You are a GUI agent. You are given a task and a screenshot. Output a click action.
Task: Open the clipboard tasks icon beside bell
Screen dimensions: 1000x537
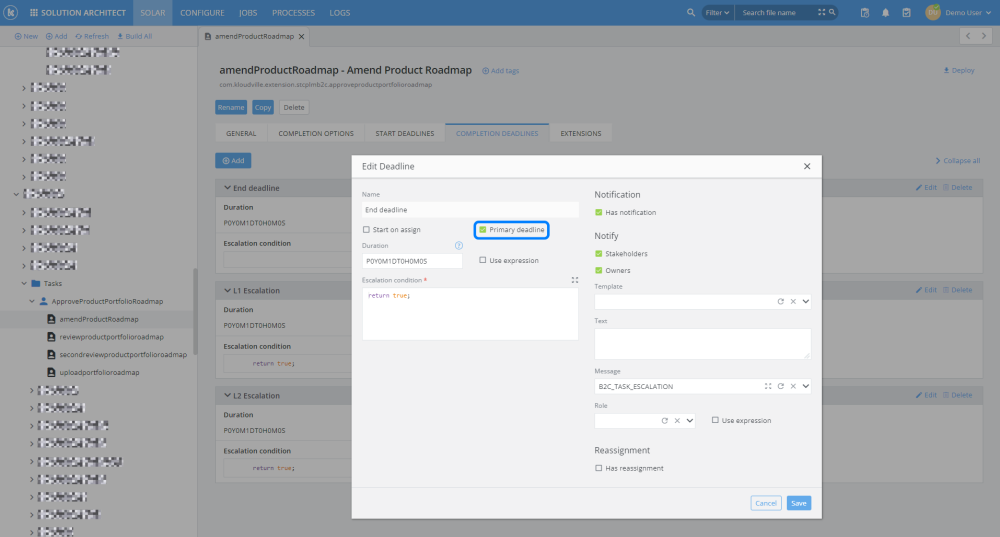tap(906, 13)
